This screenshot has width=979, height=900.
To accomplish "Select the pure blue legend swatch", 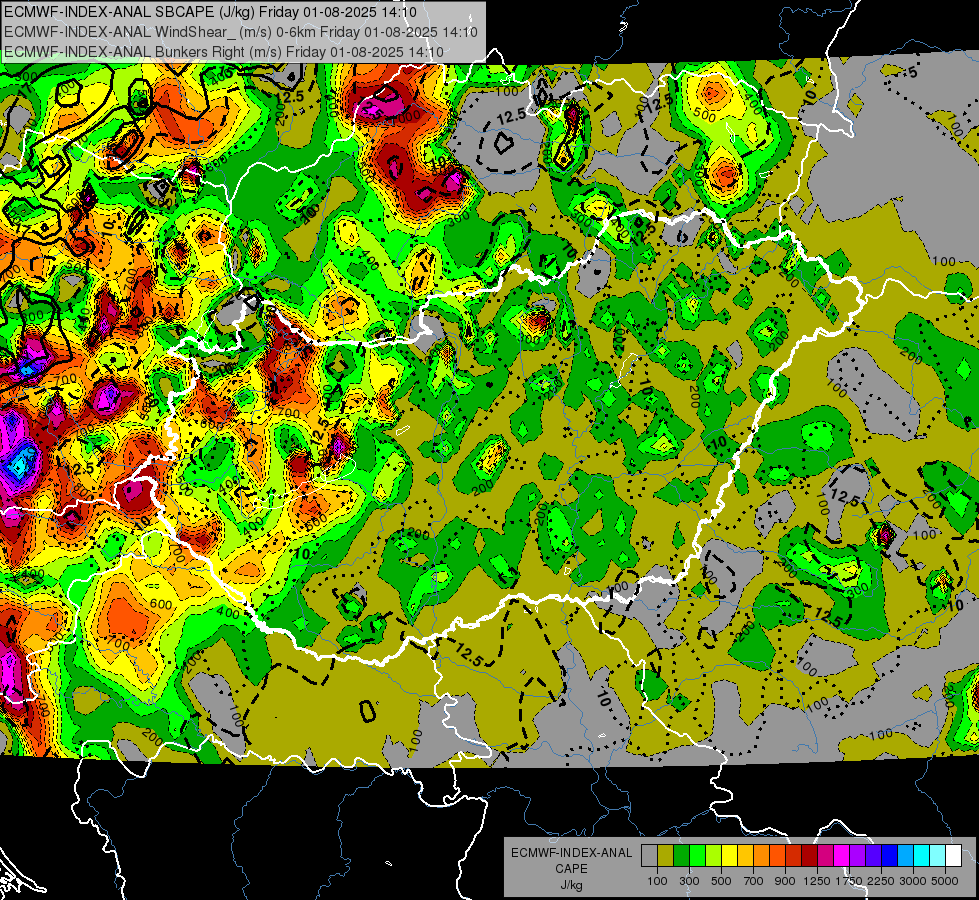I will [890, 856].
